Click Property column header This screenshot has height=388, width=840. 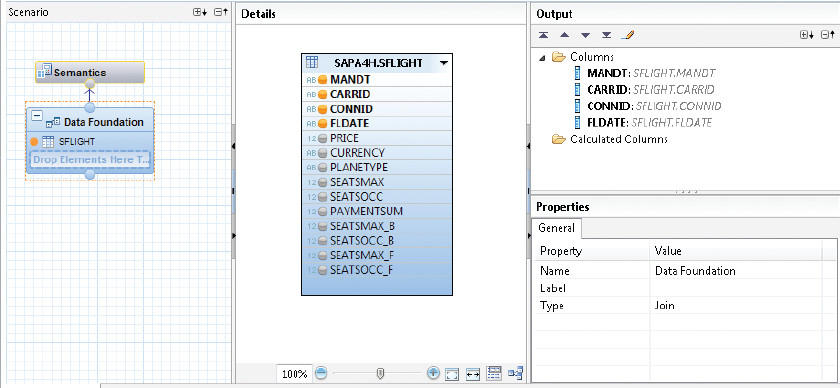tap(592, 250)
